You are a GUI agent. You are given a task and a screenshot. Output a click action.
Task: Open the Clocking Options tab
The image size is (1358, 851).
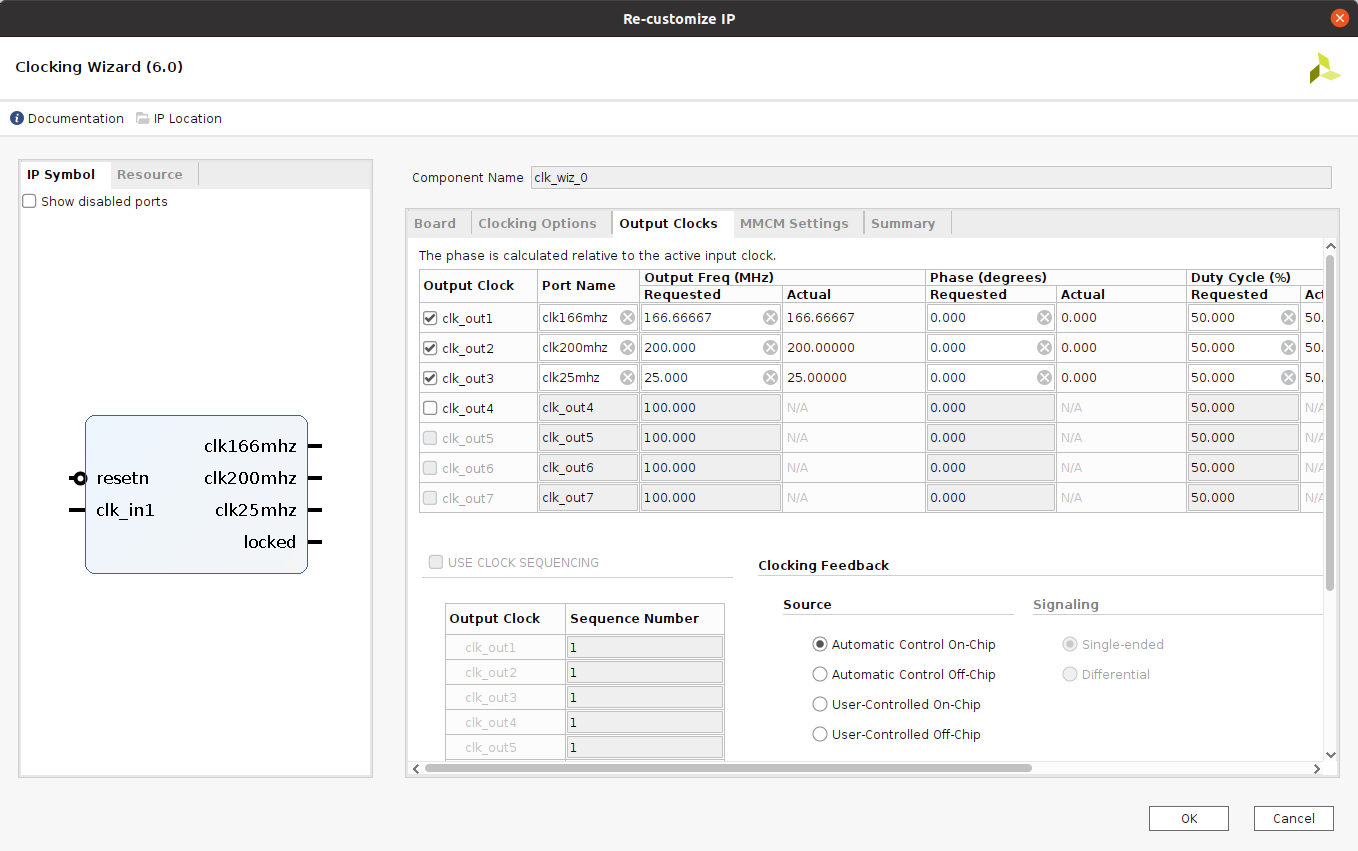coord(537,223)
